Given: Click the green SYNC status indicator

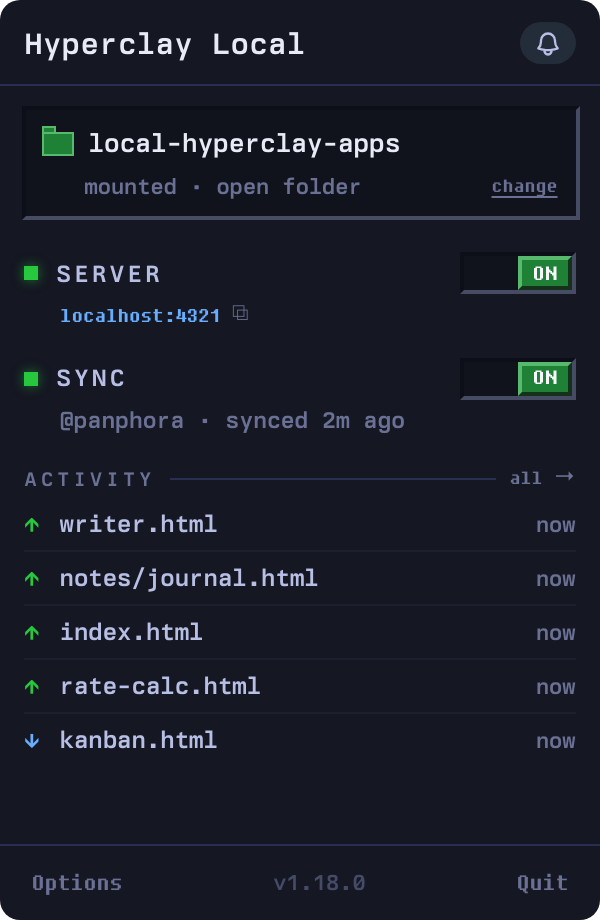Looking at the screenshot, I should 31,378.
